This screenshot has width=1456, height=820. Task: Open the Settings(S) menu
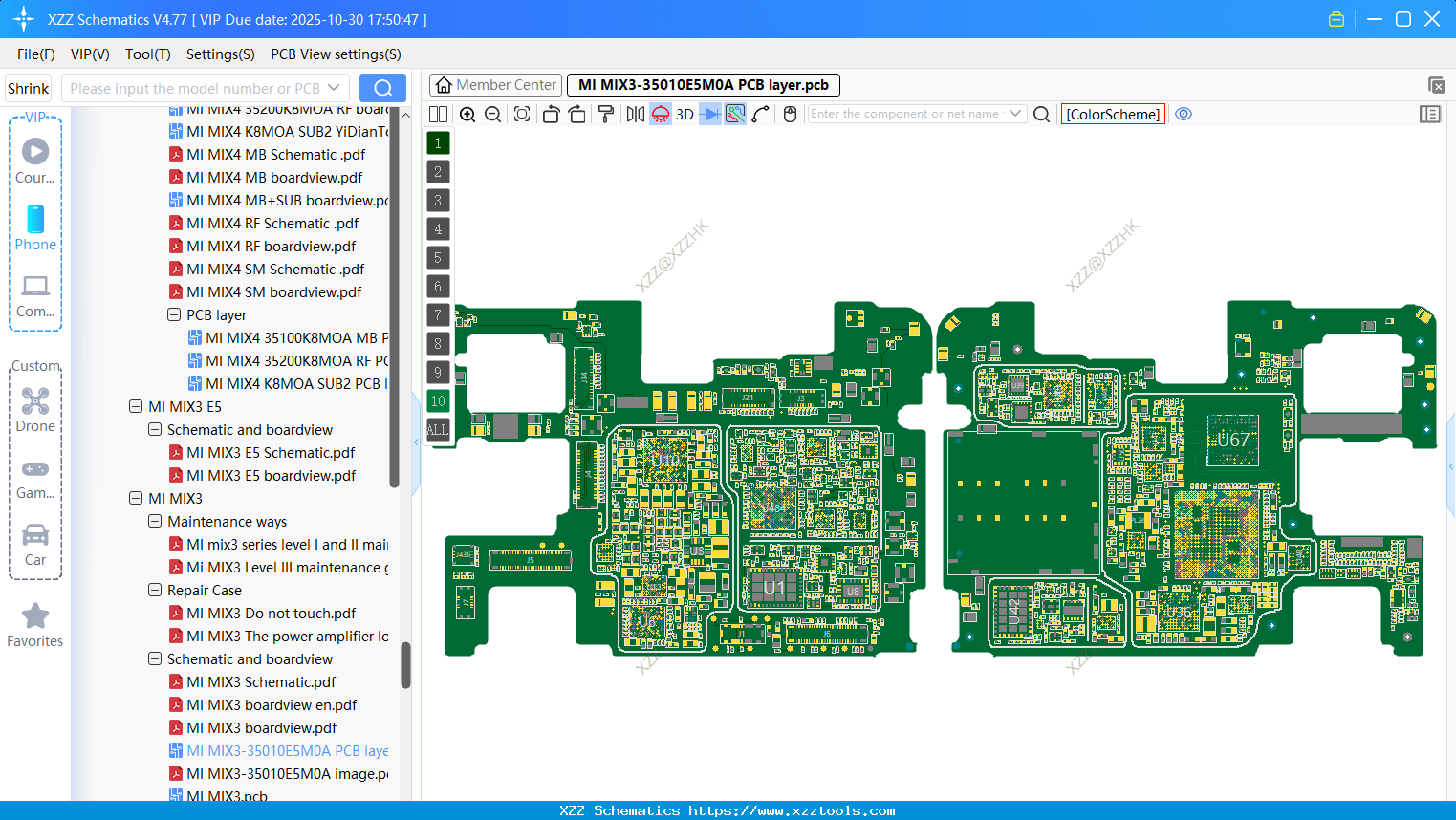[220, 54]
